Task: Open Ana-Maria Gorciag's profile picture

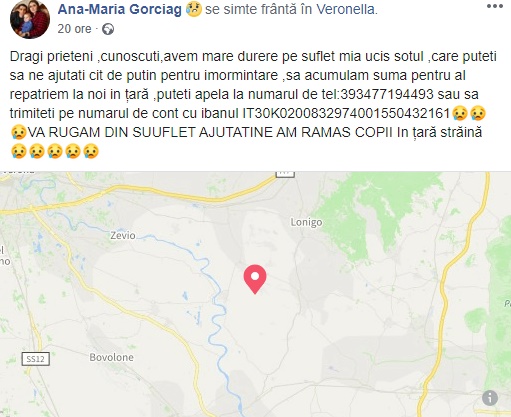Action: (30, 19)
